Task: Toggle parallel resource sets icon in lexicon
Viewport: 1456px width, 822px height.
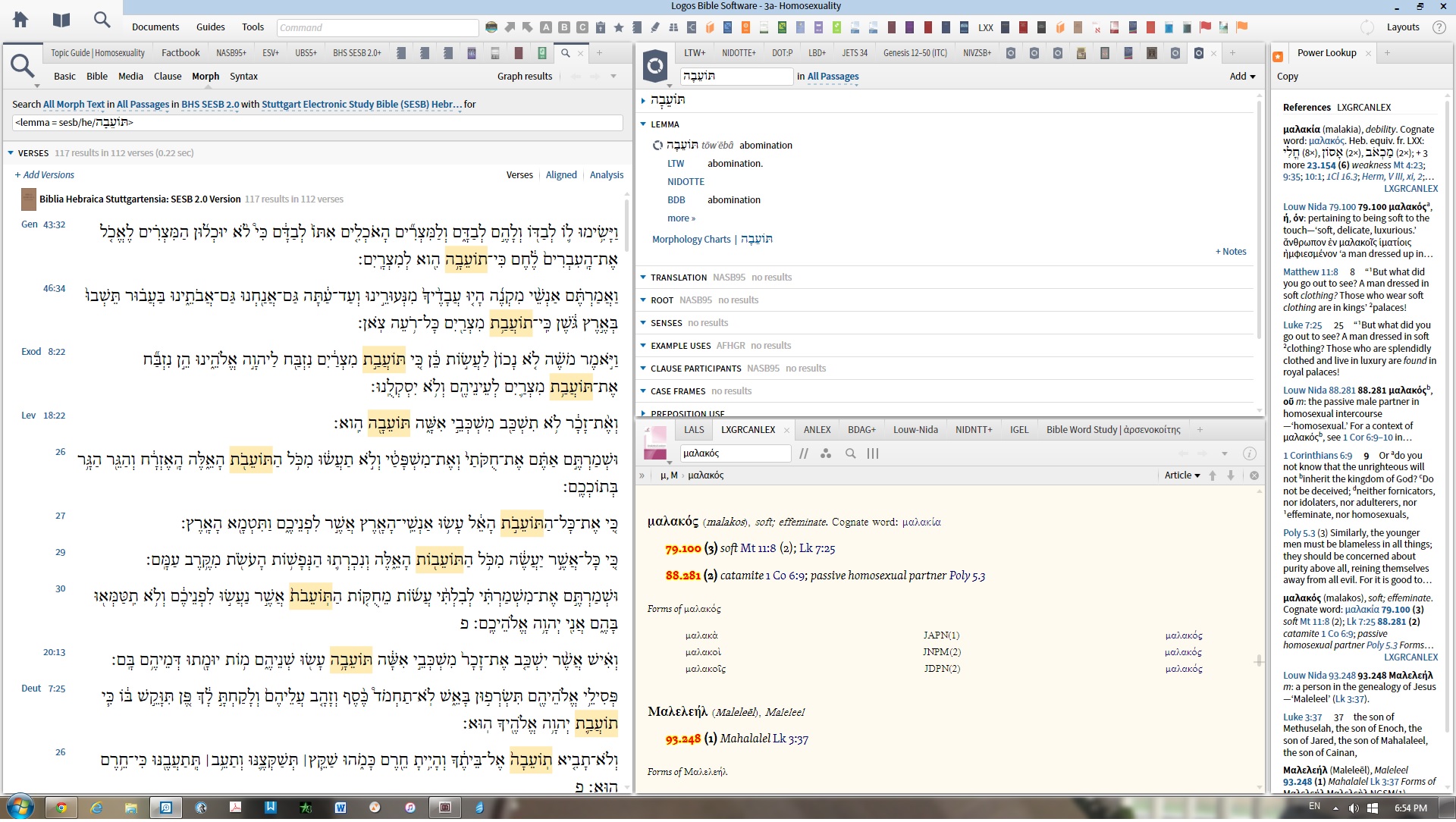Action: 803,454
